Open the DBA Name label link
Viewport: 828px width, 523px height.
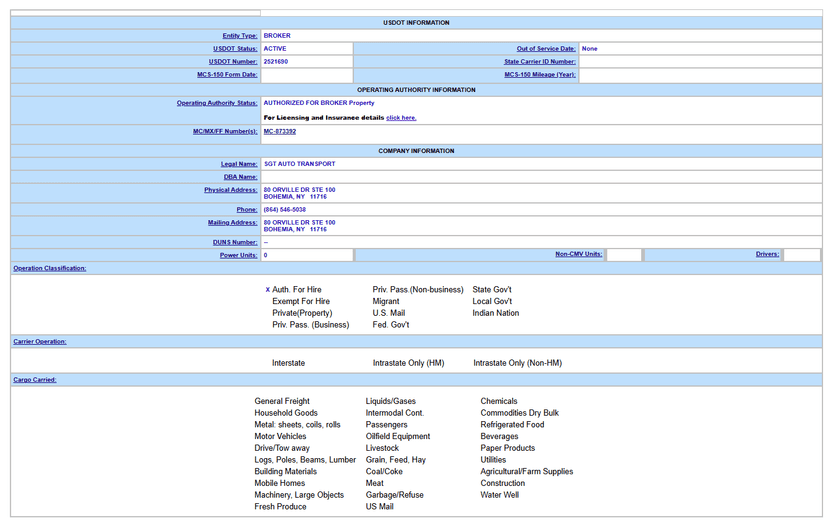pos(240,178)
